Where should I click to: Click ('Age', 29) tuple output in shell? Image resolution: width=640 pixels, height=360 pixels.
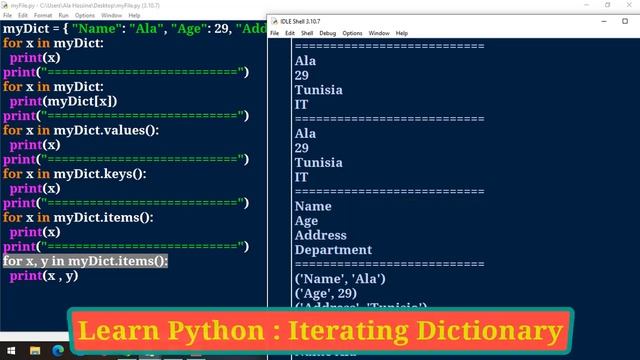[326, 293]
